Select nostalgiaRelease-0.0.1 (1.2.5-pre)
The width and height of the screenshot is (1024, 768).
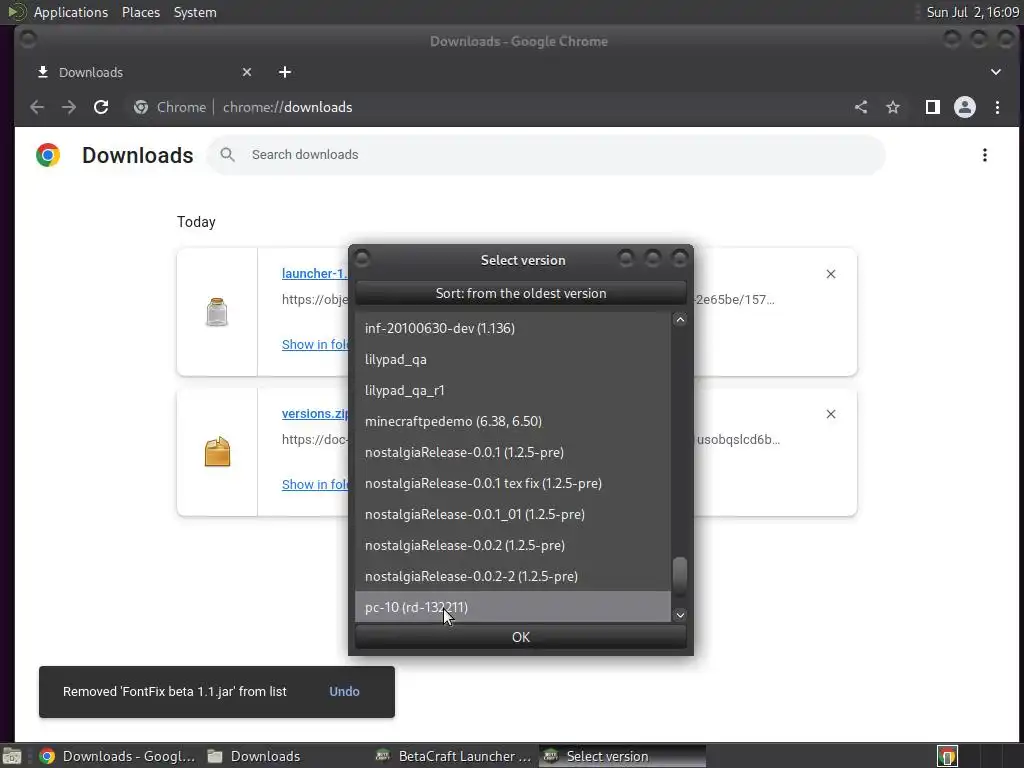click(513, 452)
